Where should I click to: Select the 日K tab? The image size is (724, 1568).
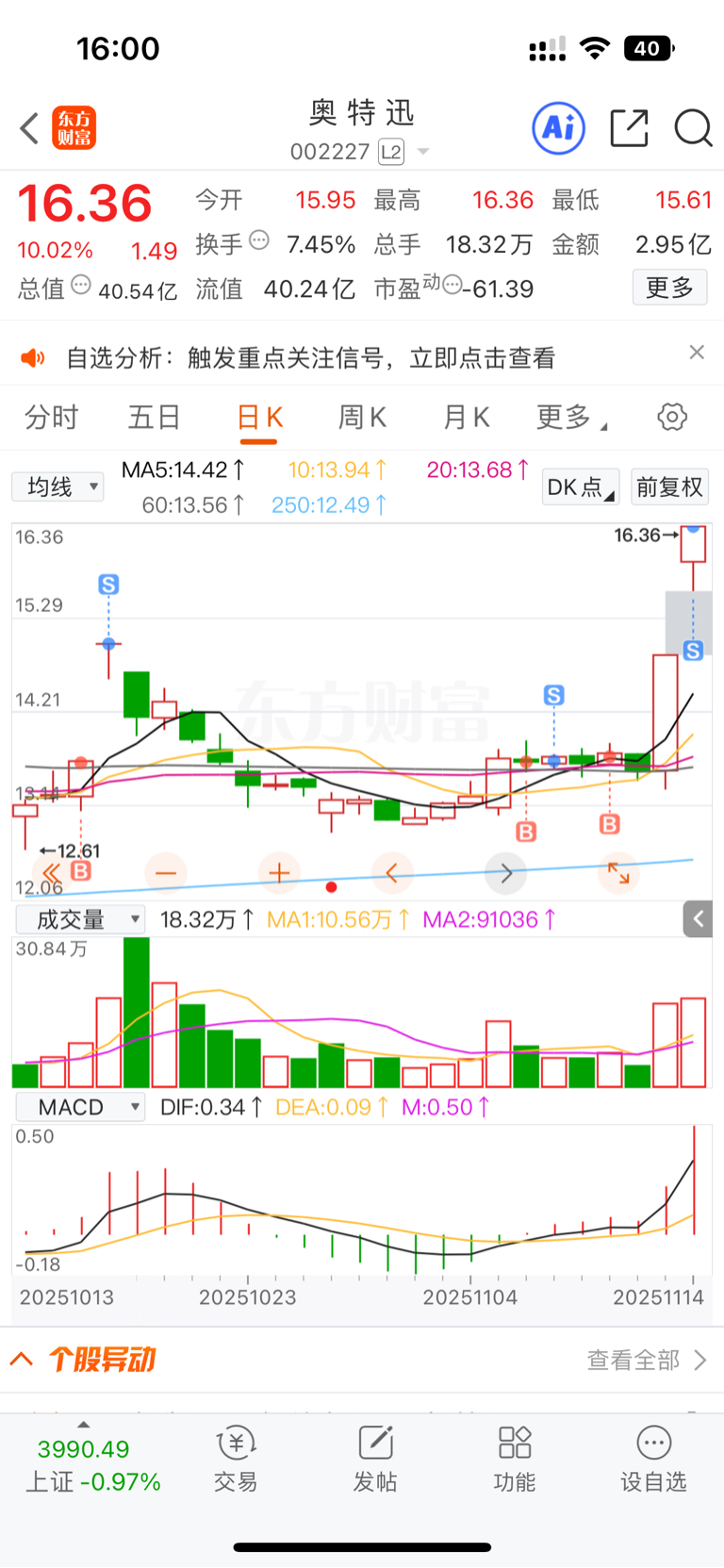click(260, 417)
